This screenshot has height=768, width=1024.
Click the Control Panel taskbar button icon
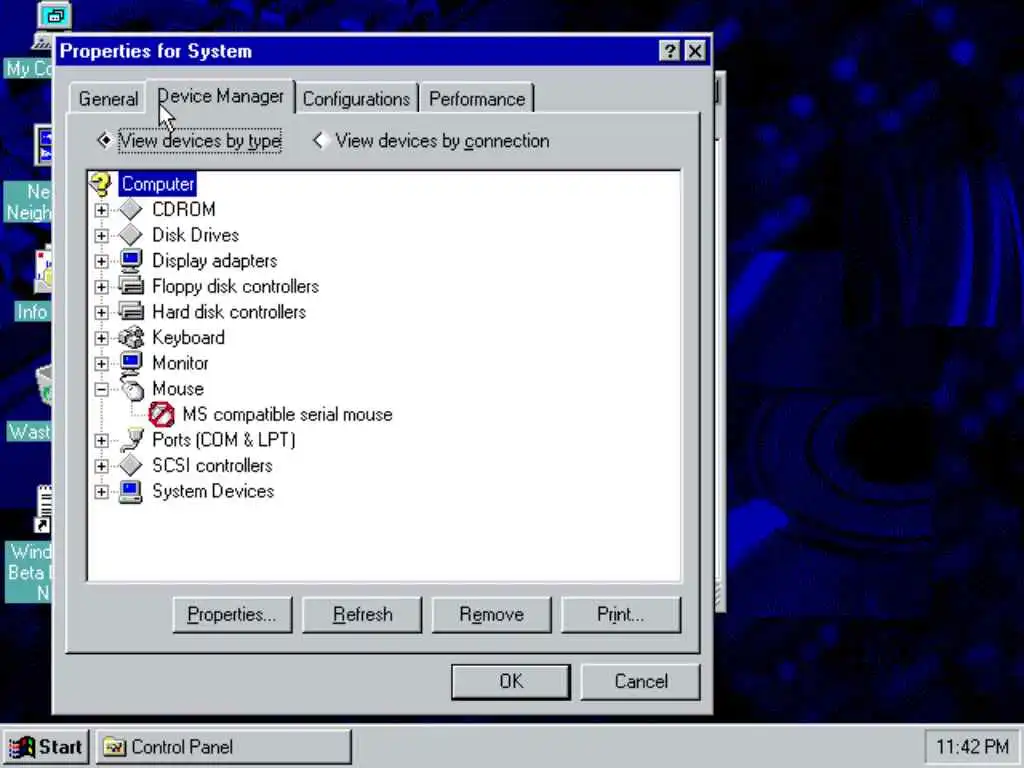114,746
